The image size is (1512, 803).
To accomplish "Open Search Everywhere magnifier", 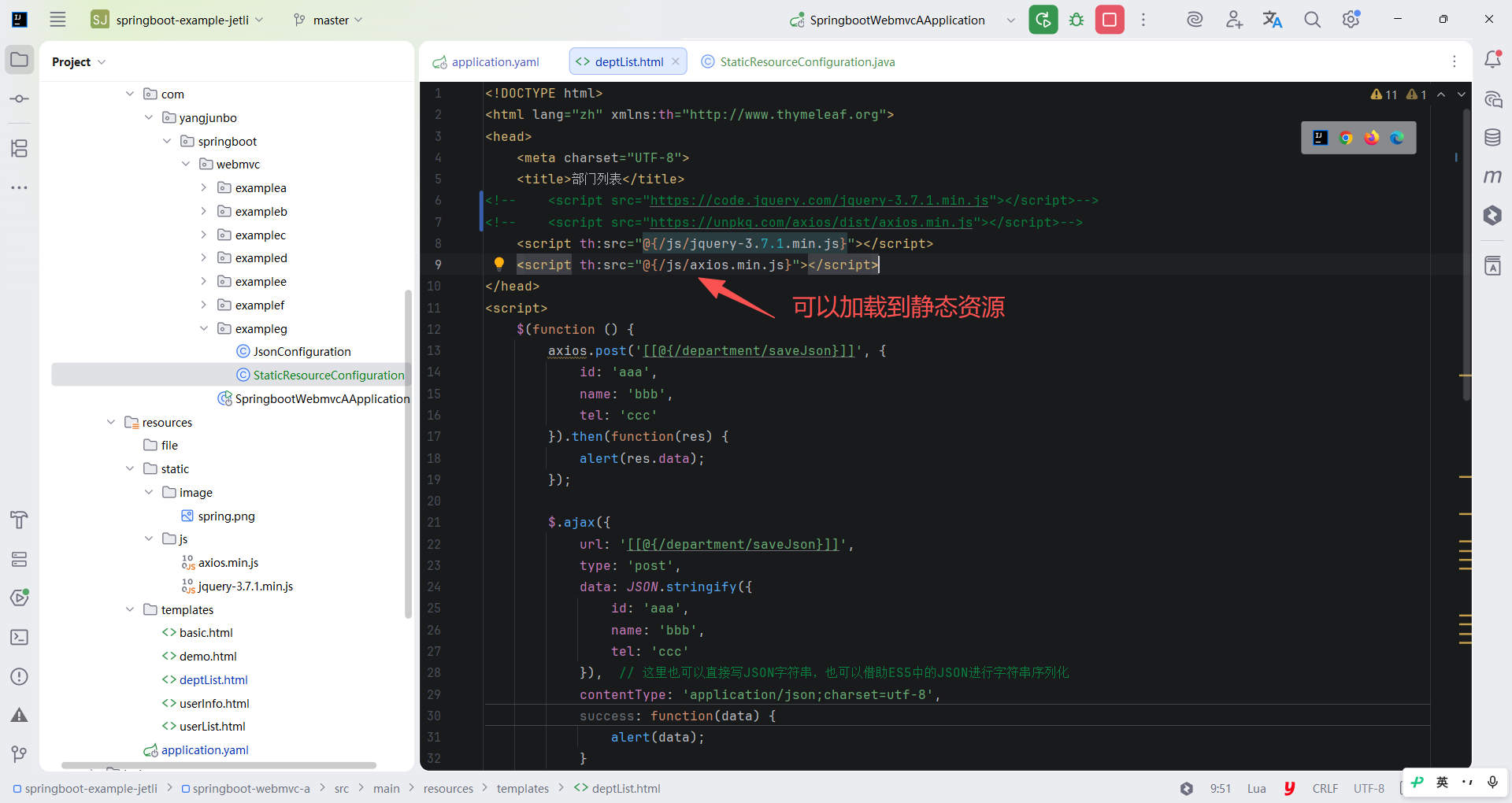I will (1312, 20).
